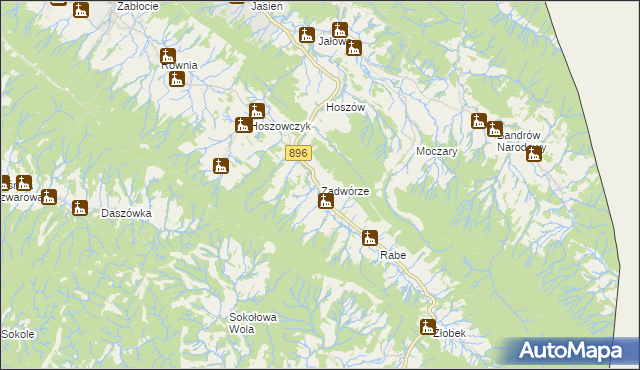Click the Moczary village label

tap(437, 151)
